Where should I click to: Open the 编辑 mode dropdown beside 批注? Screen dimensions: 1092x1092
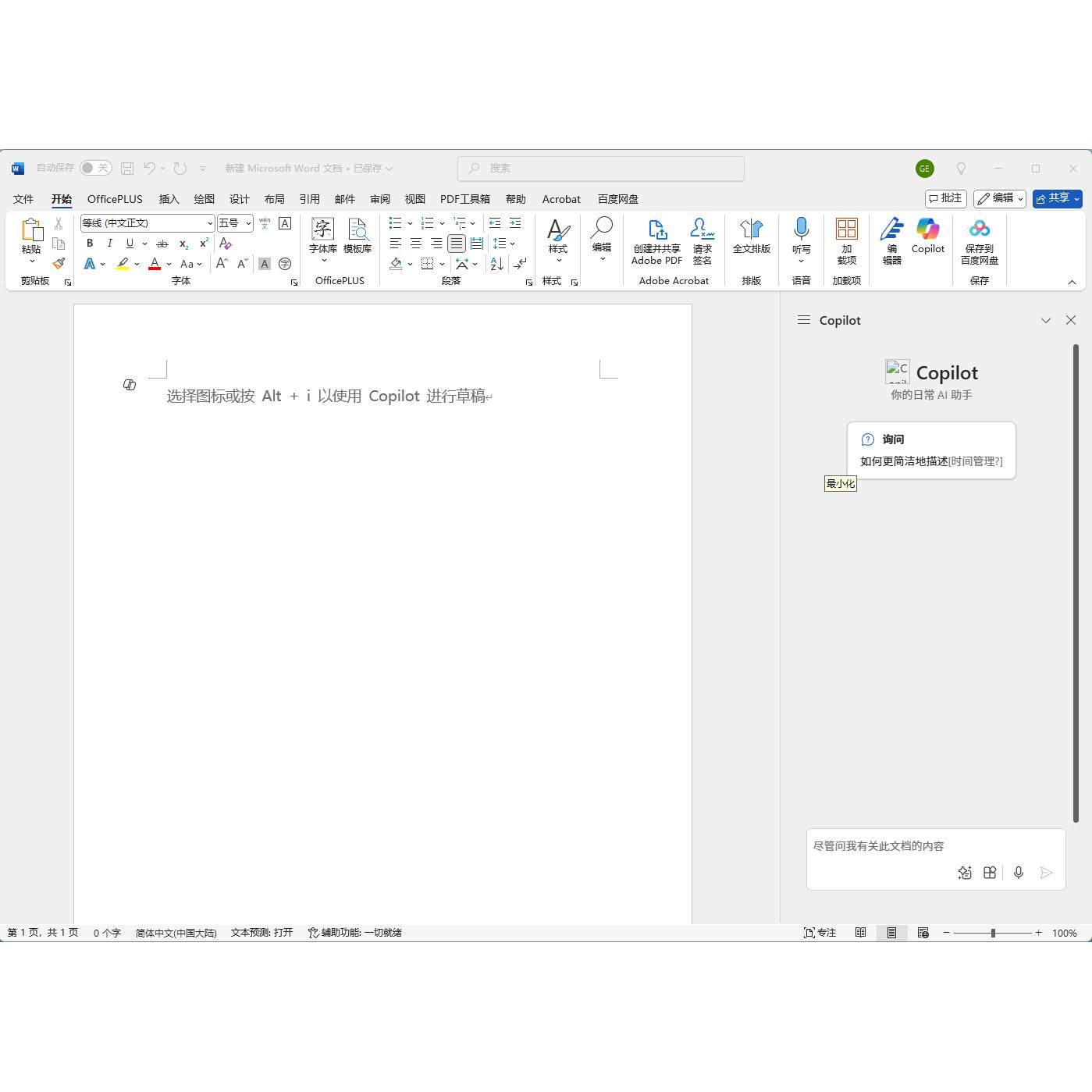tap(999, 198)
